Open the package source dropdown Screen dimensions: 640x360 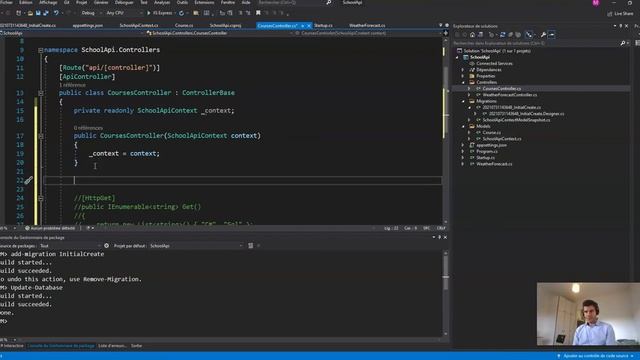tap(69, 246)
